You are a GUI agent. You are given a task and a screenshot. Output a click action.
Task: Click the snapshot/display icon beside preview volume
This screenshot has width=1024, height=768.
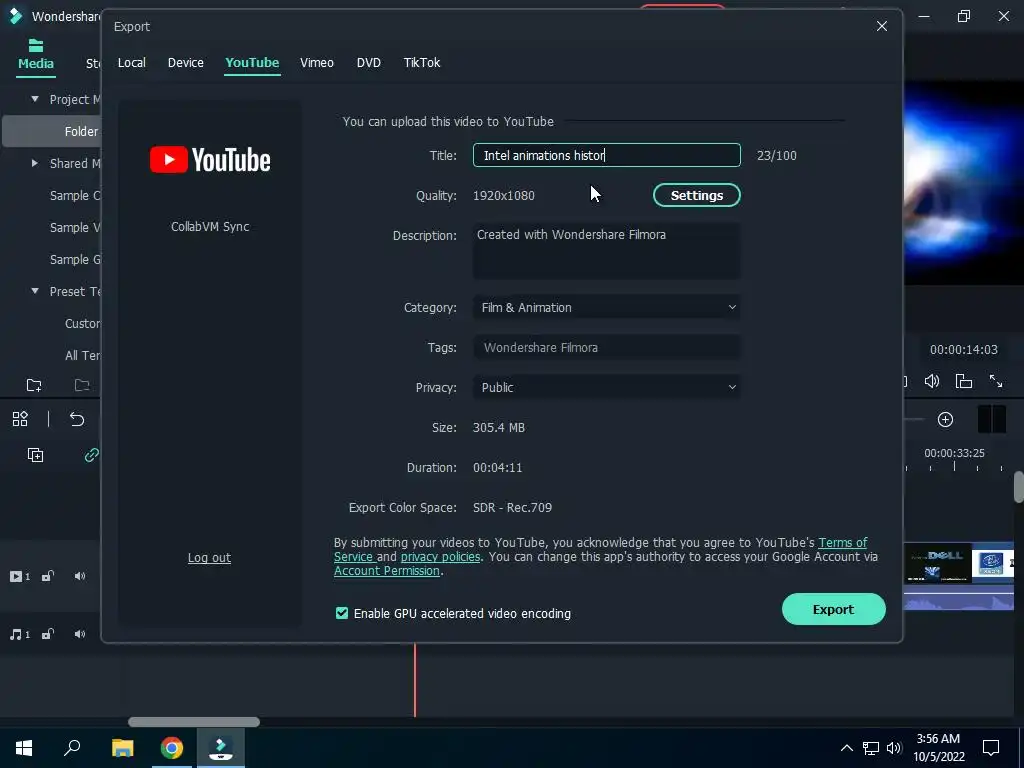click(x=964, y=381)
